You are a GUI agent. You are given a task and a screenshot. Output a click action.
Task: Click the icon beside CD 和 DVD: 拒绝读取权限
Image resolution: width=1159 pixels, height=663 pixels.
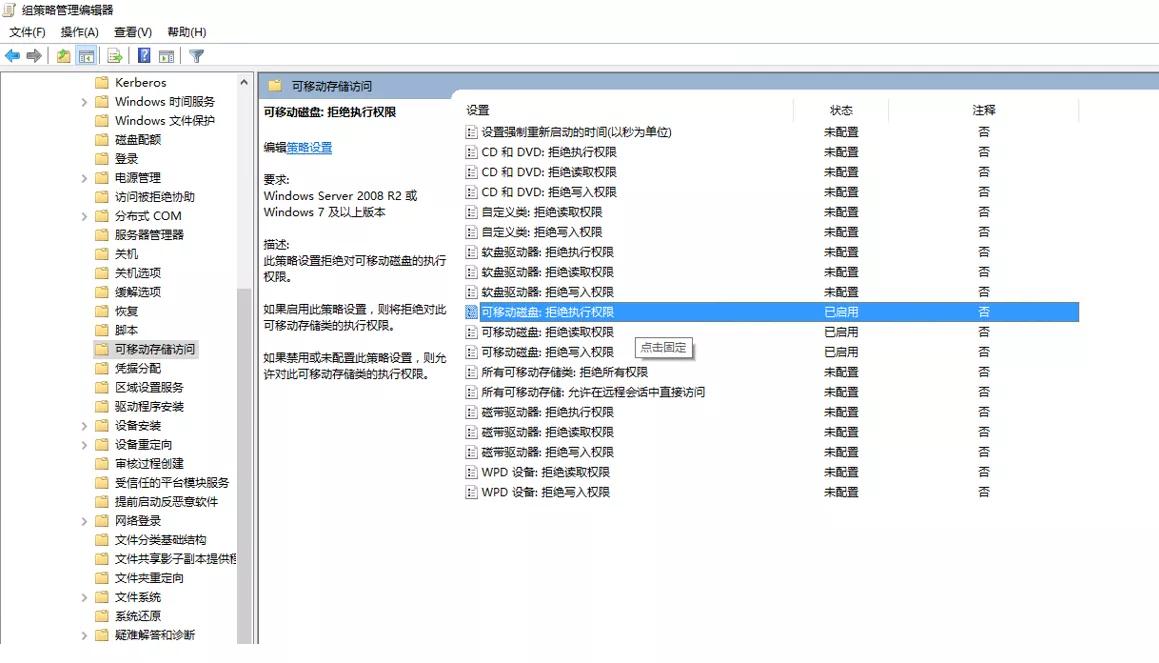pos(470,172)
